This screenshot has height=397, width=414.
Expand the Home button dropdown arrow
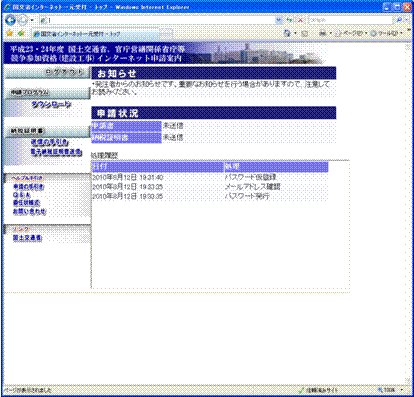[295, 33]
